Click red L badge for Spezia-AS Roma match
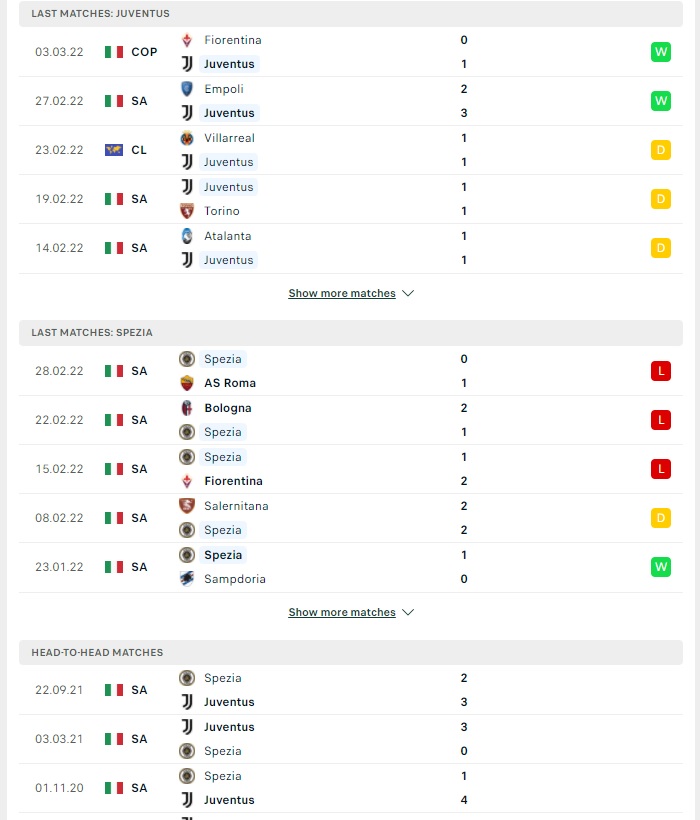 661,371
